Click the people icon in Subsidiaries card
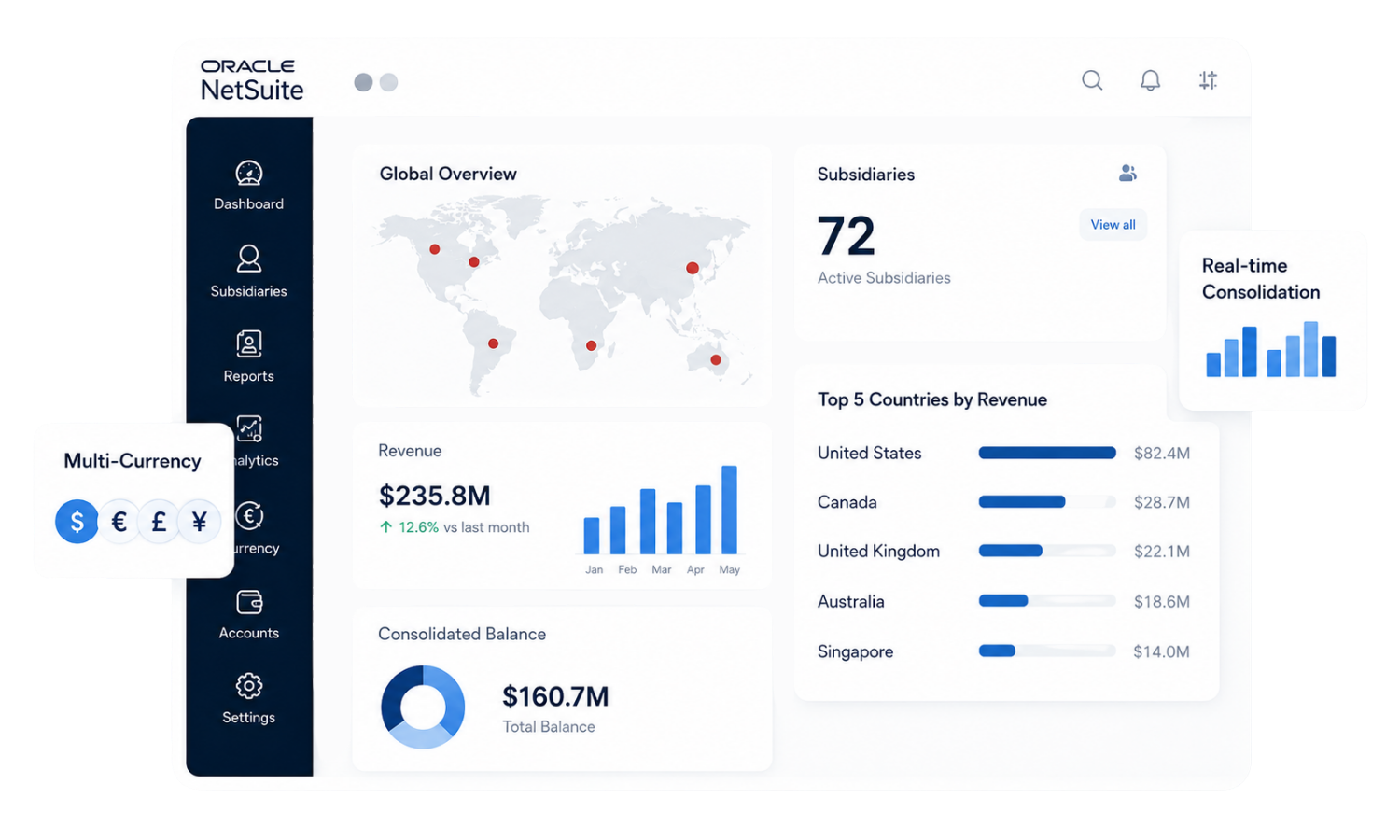Image resolution: width=1400 pixels, height=840 pixels. [1127, 174]
